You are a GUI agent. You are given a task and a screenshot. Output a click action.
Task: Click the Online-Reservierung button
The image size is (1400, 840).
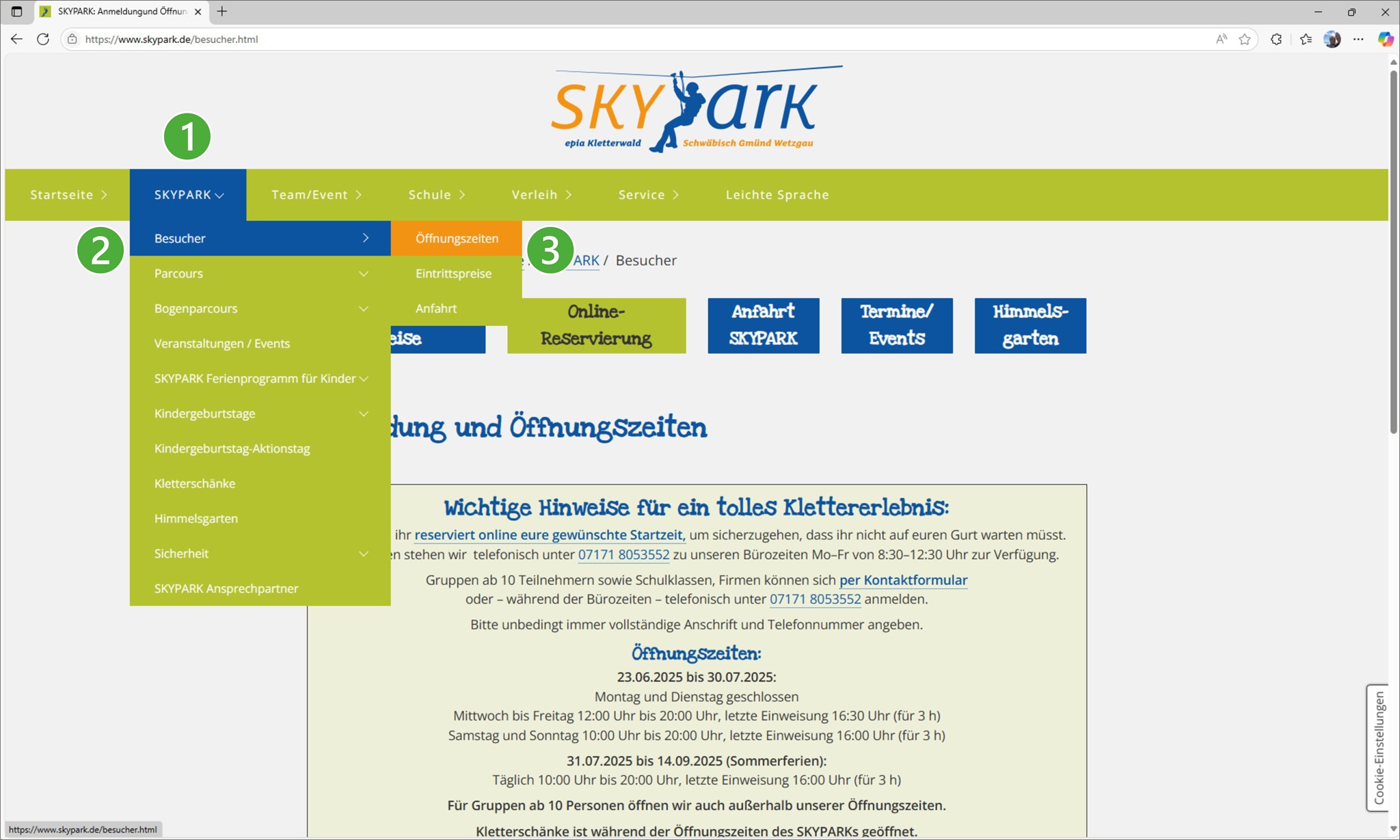pos(596,325)
